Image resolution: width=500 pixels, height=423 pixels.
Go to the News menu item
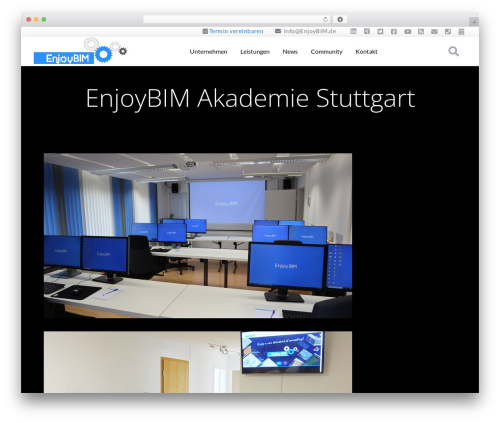click(290, 52)
